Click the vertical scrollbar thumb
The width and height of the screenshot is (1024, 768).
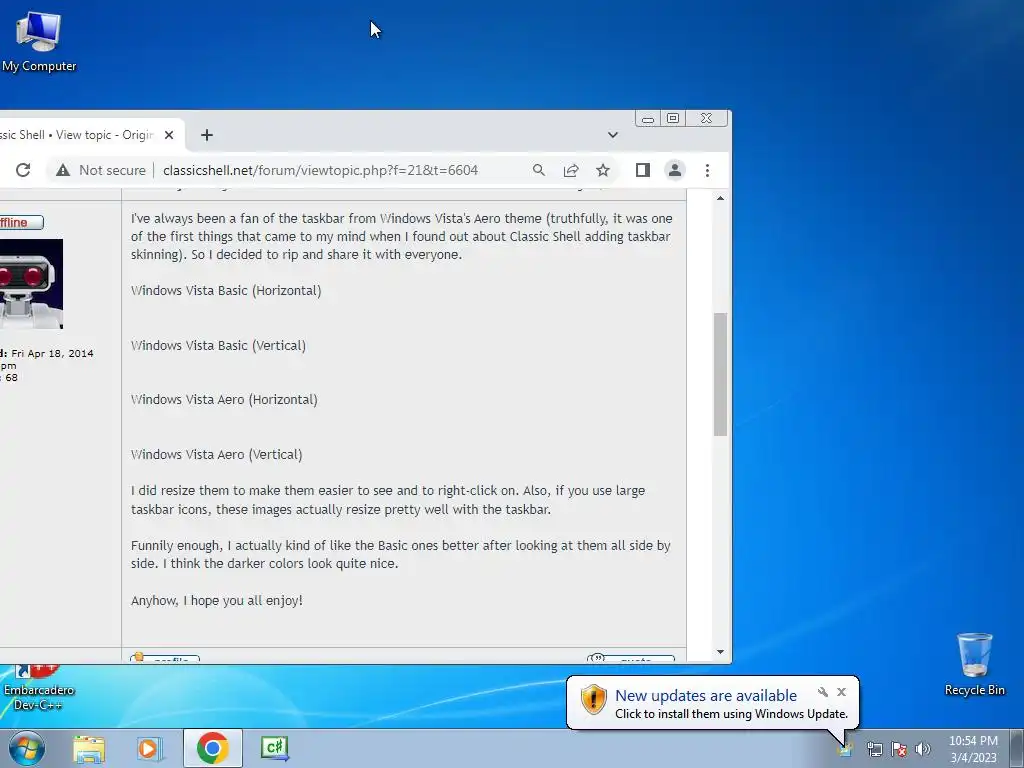[720, 374]
